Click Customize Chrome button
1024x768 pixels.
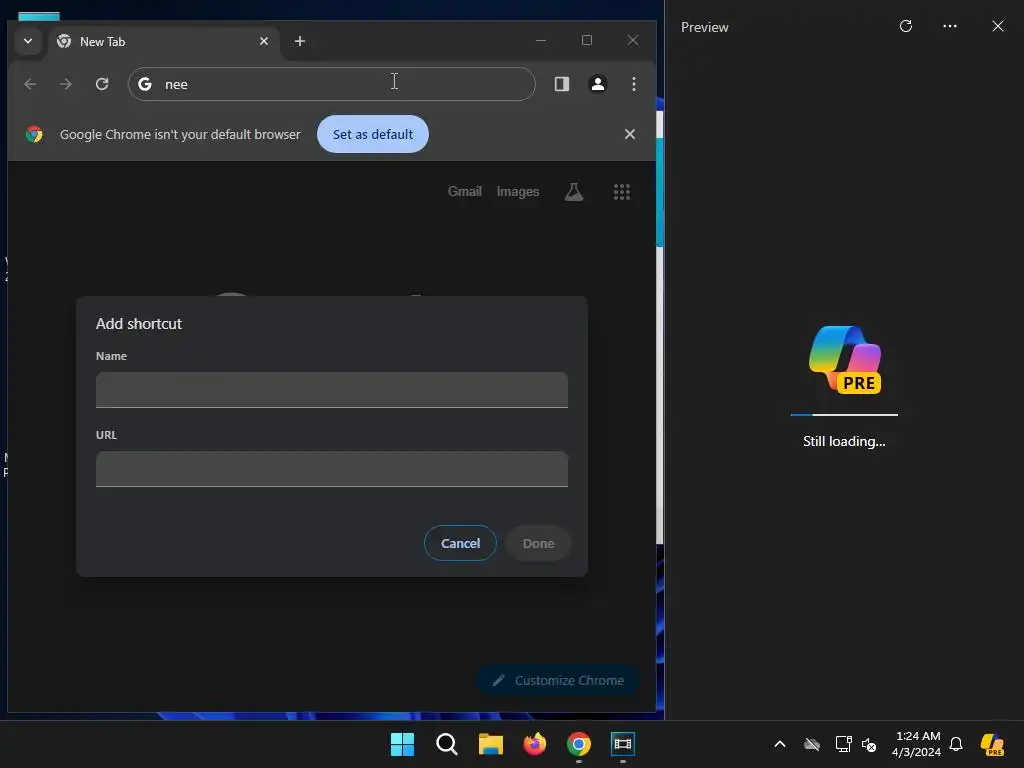(x=558, y=680)
